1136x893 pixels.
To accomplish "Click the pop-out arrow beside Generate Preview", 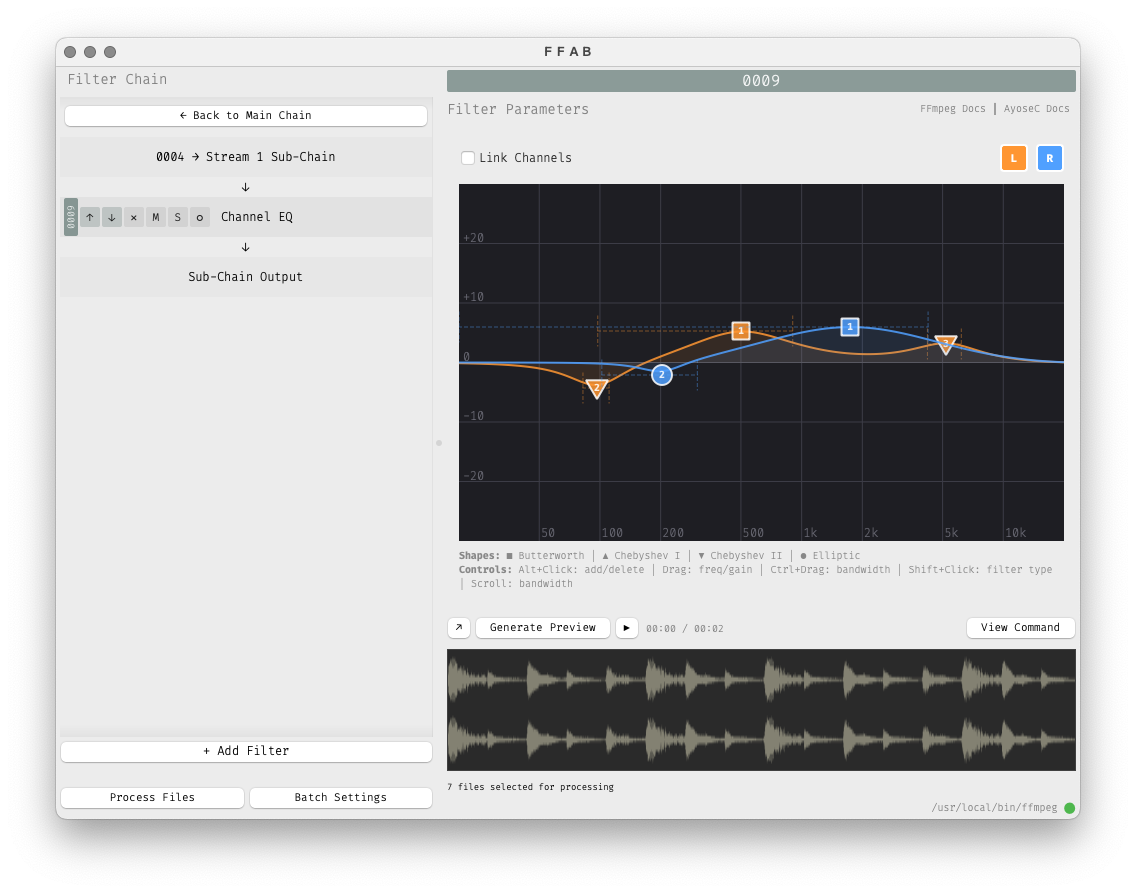I will 459,628.
